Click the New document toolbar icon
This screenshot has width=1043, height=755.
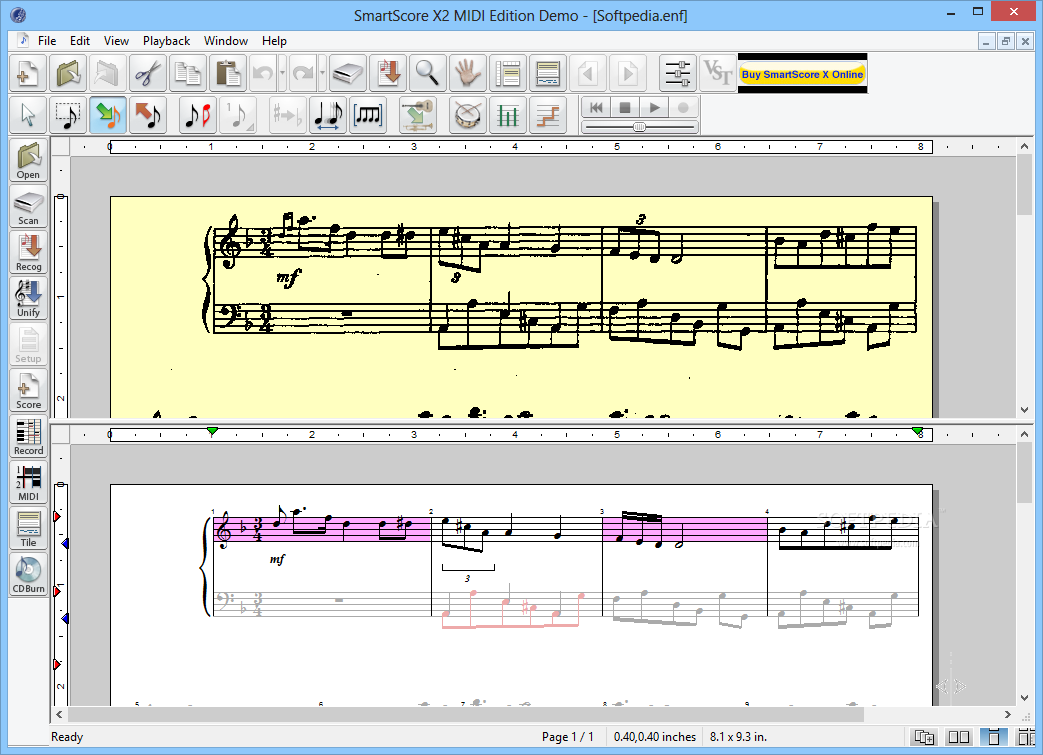[28, 73]
